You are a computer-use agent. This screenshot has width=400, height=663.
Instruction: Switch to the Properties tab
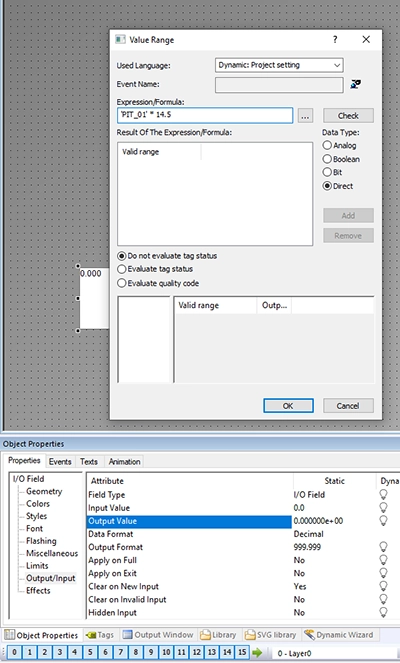coord(24,461)
